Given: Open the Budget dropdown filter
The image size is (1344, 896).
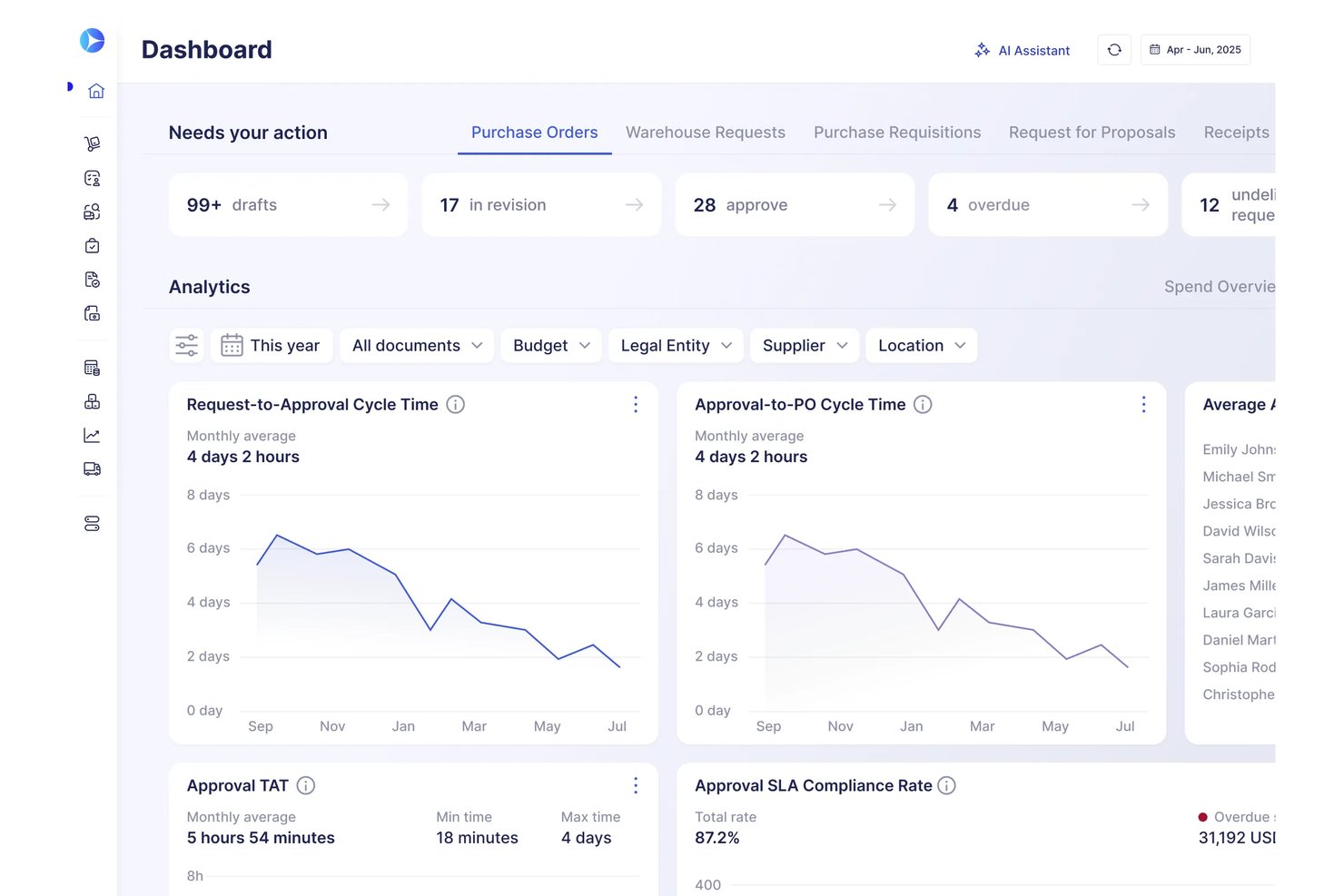Looking at the screenshot, I should click(x=551, y=346).
